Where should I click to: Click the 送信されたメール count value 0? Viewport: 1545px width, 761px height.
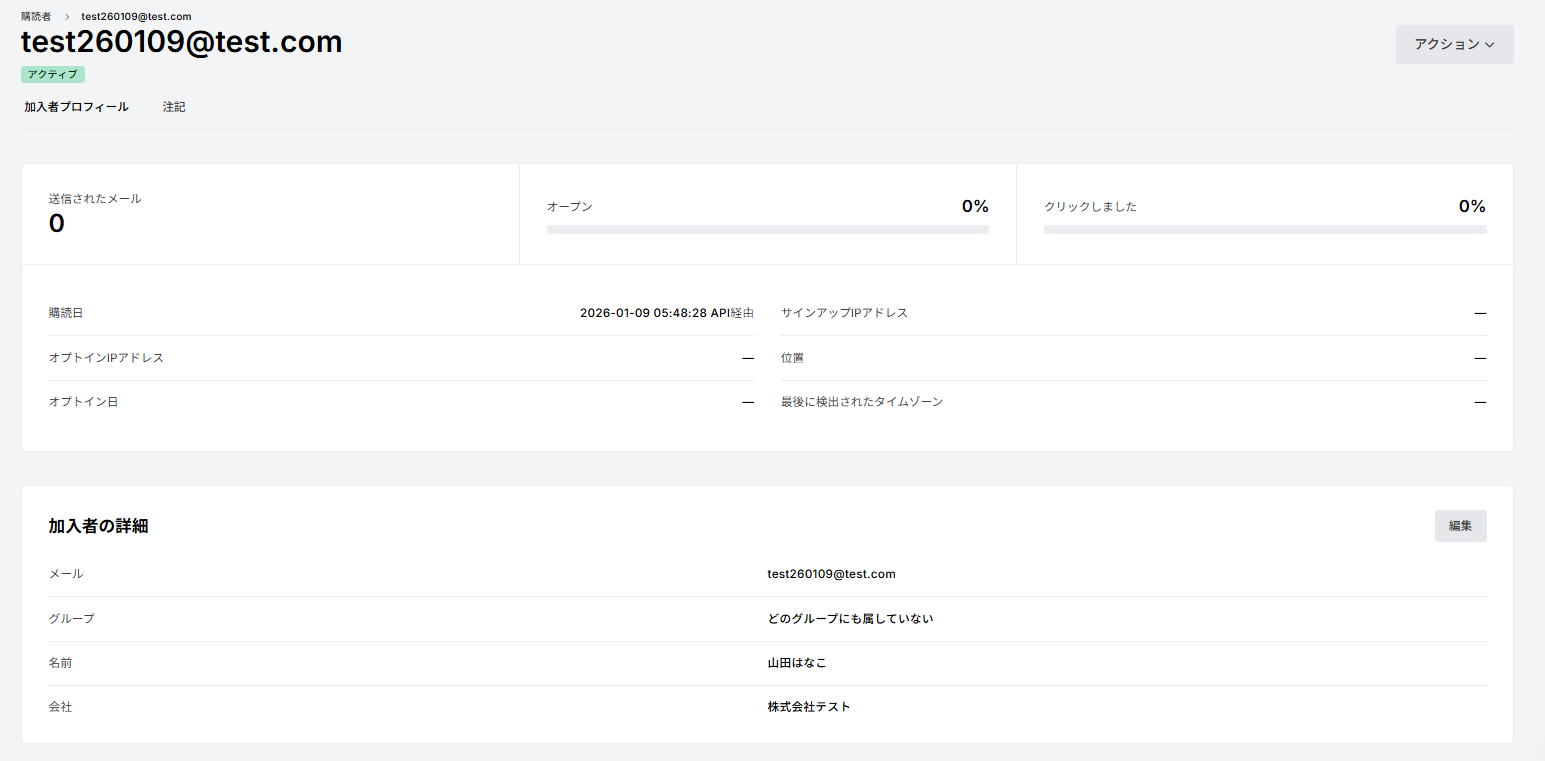pos(57,224)
